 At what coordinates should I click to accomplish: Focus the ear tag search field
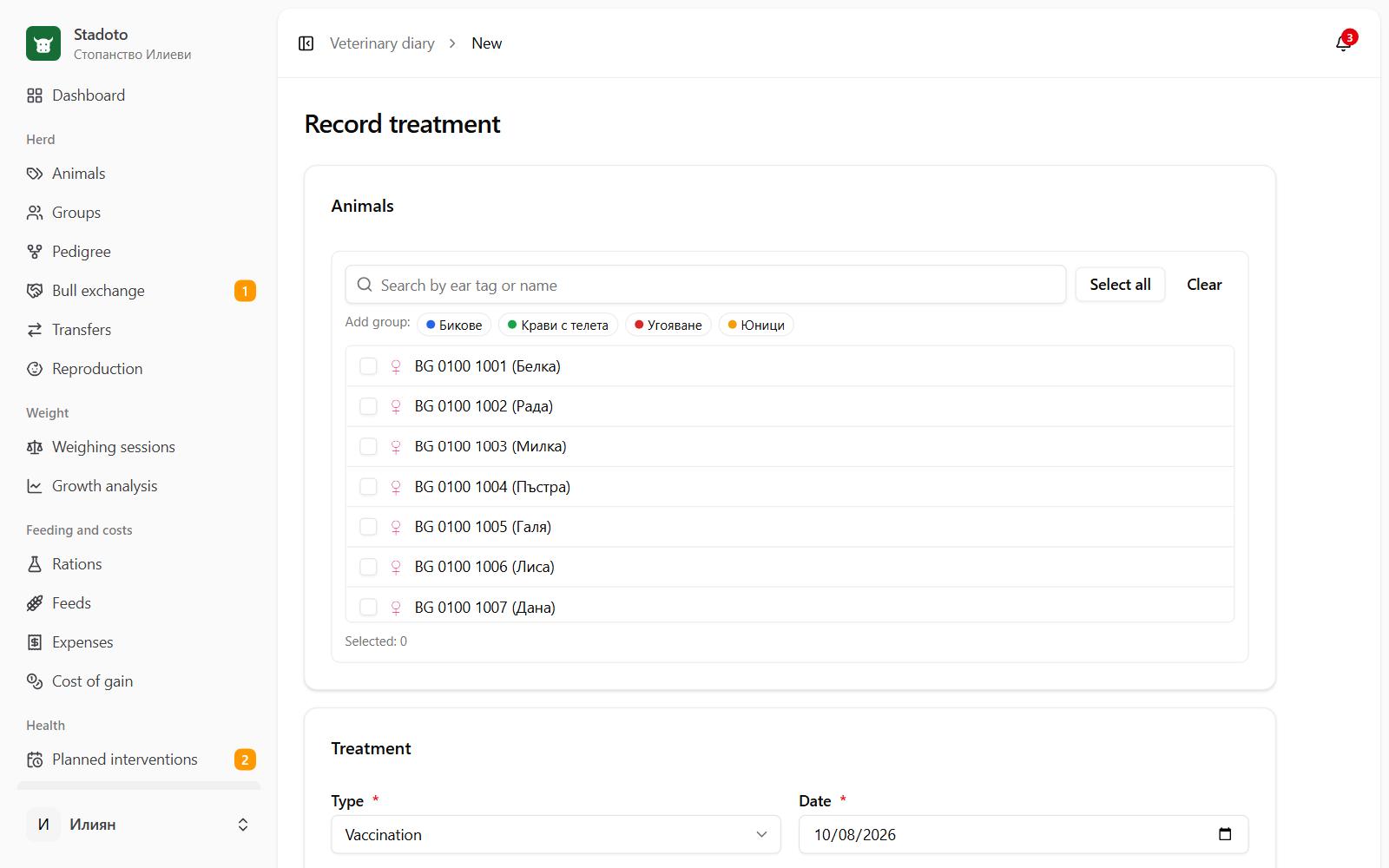point(706,285)
